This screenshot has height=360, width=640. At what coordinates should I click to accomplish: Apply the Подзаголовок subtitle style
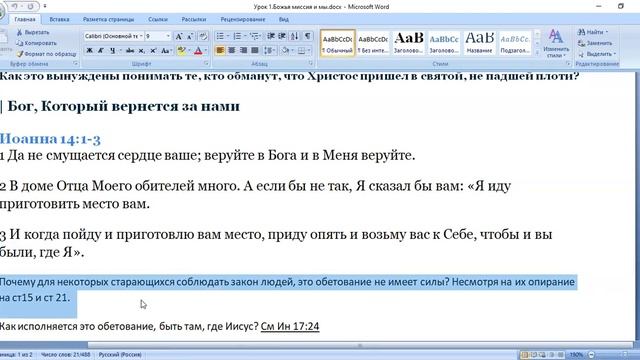click(x=515, y=43)
